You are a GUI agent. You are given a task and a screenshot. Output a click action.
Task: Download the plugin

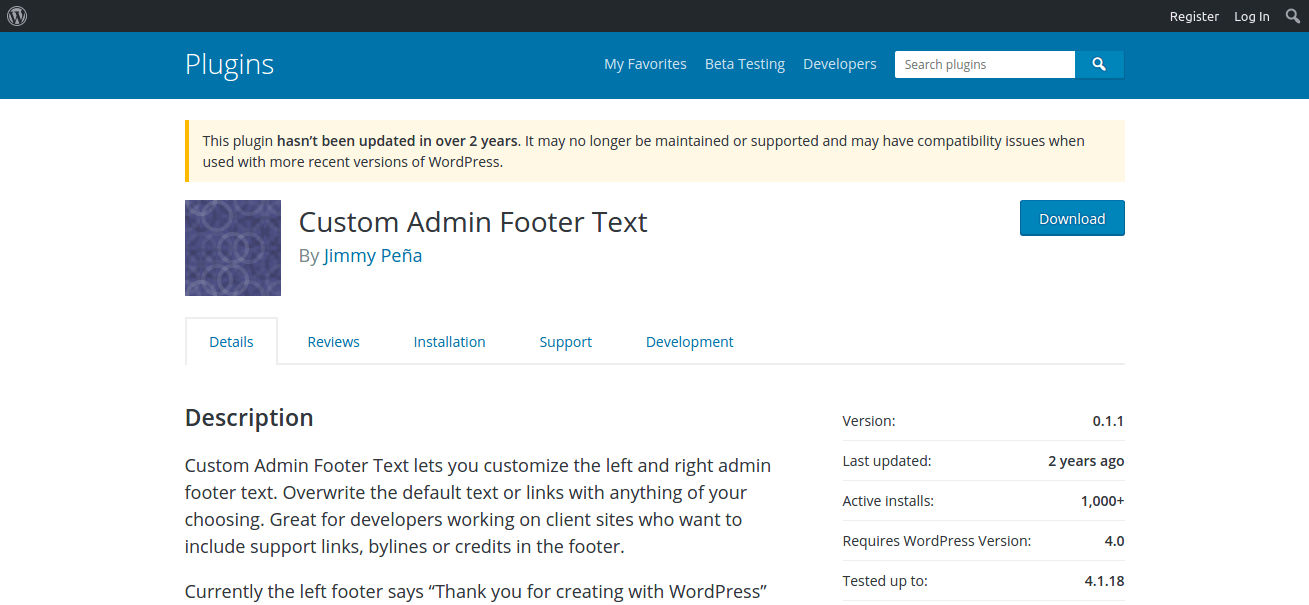point(1072,218)
